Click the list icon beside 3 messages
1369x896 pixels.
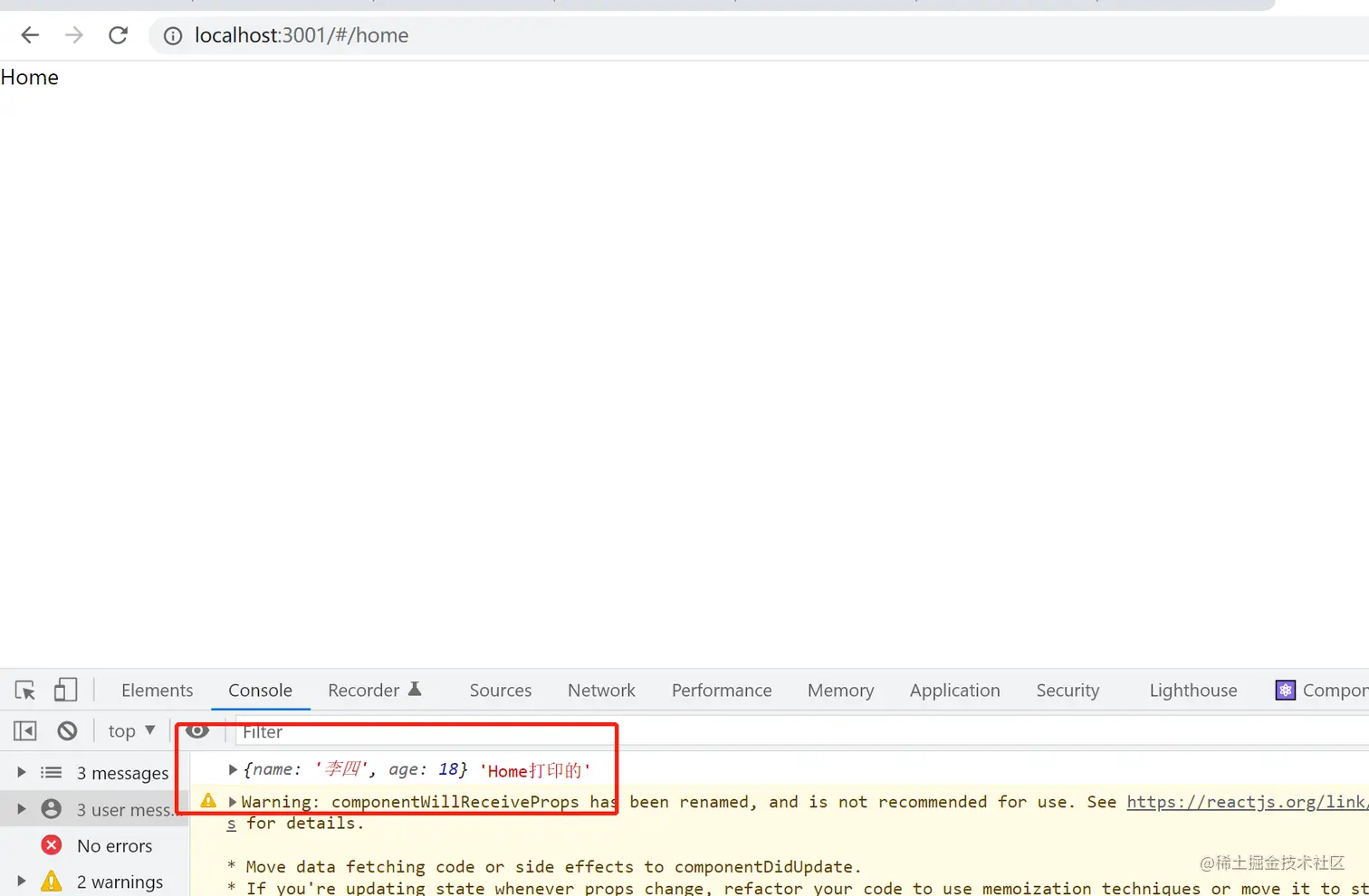(x=52, y=773)
